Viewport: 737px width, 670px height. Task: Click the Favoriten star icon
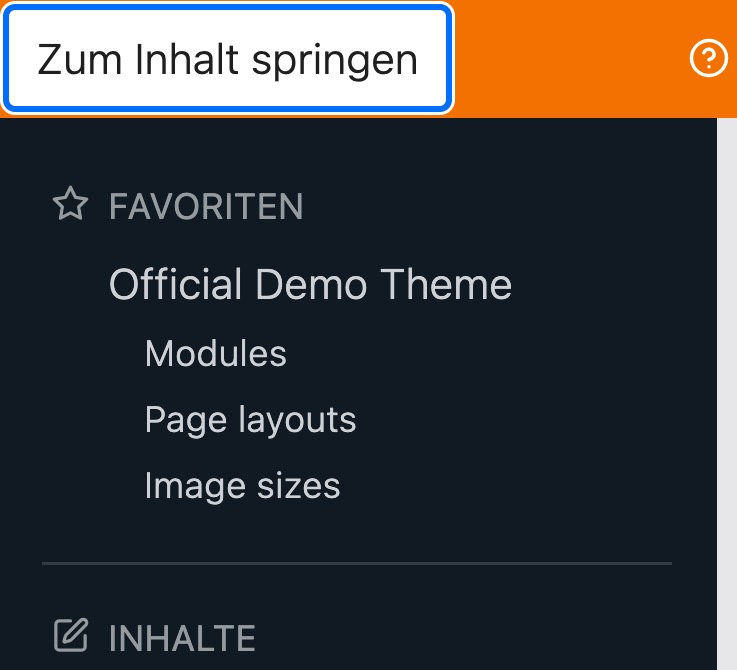click(70, 206)
